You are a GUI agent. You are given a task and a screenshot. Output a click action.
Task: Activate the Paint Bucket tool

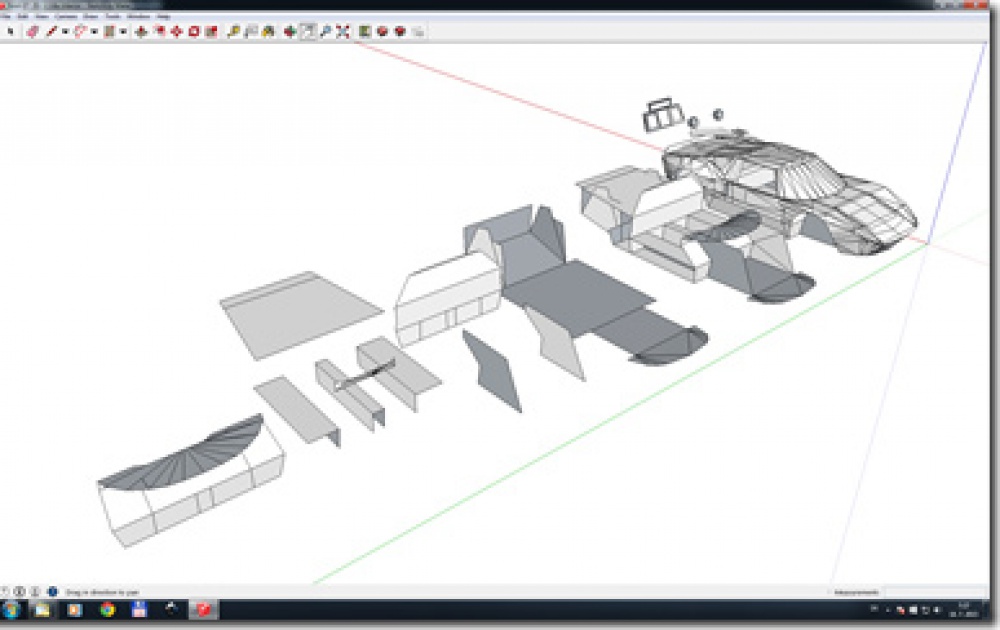point(268,31)
